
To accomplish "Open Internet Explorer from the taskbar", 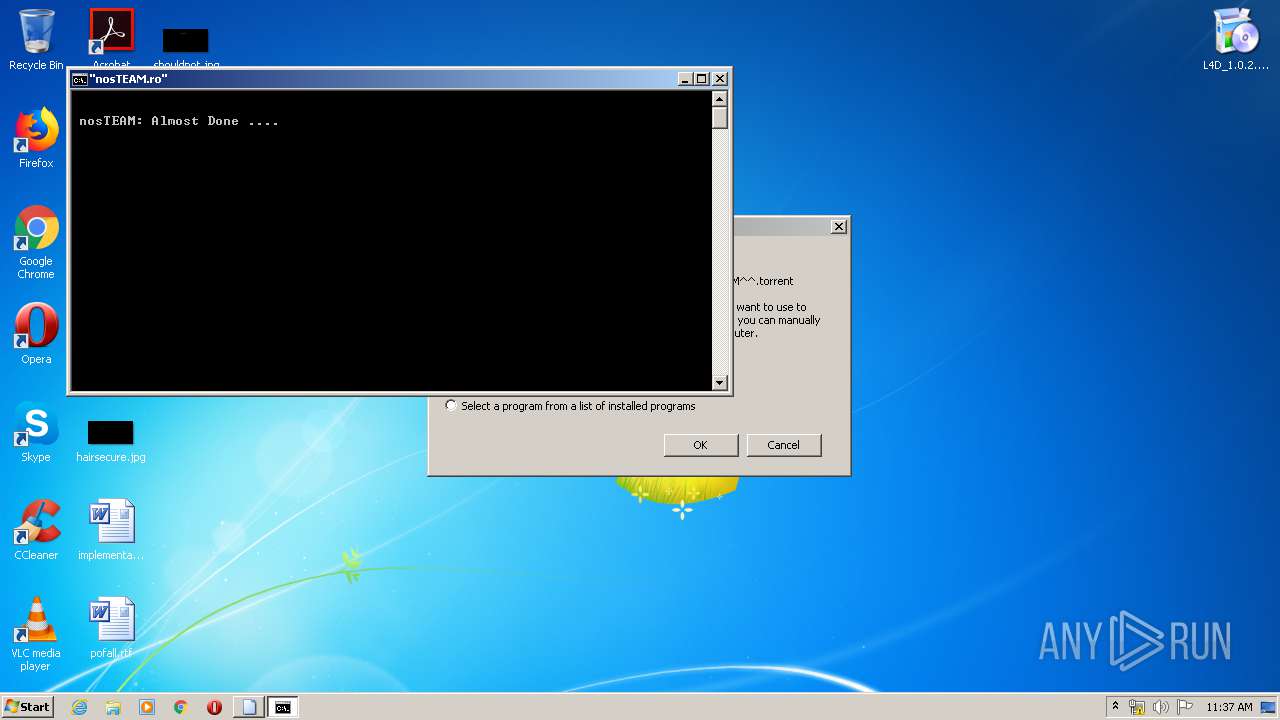I will [x=79, y=707].
